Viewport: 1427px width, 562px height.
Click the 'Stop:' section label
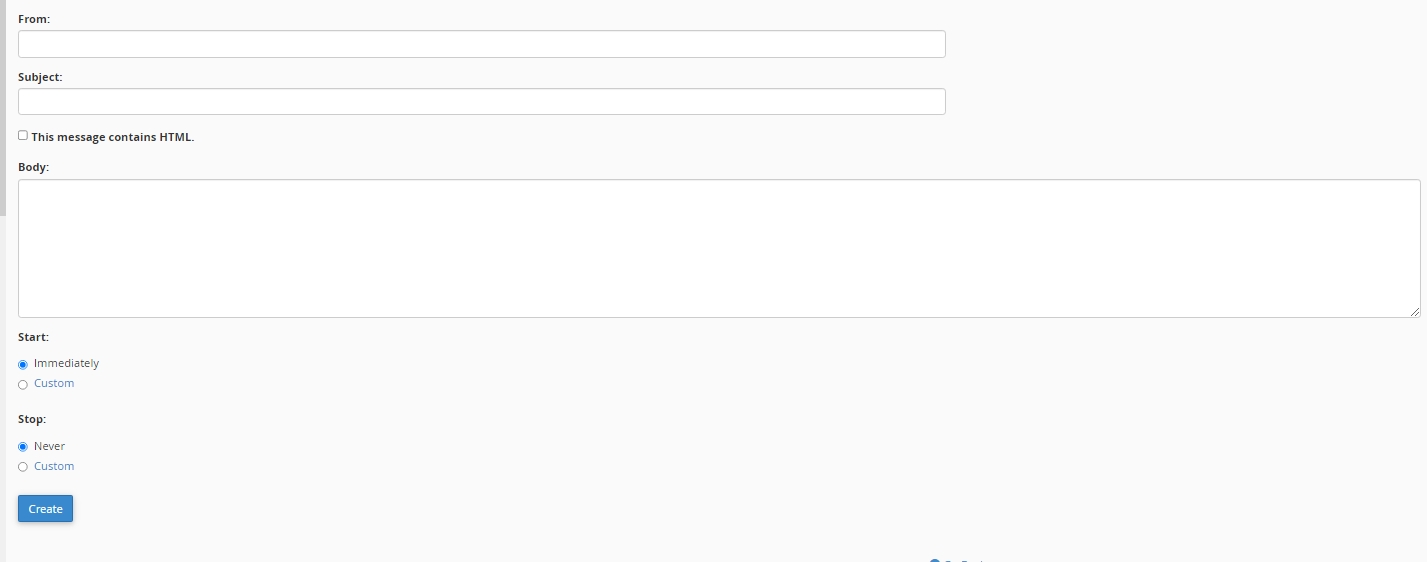coord(32,419)
